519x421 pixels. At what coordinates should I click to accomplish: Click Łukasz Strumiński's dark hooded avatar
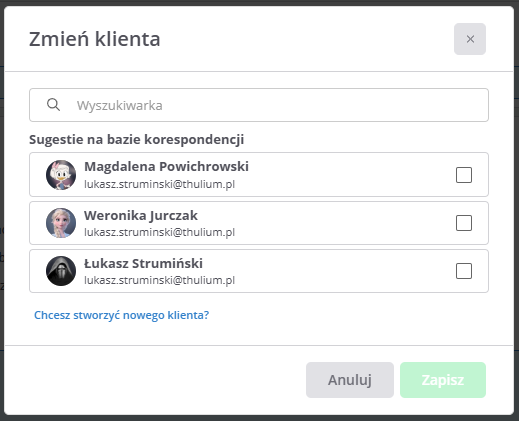61,271
